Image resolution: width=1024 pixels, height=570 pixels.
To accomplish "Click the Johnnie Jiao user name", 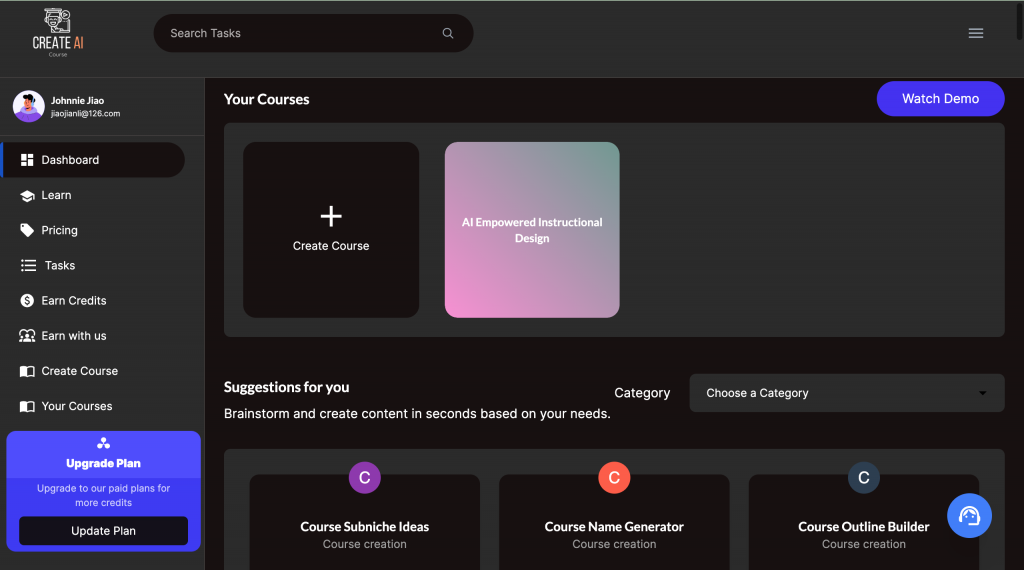I will pyautogui.click(x=78, y=101).
